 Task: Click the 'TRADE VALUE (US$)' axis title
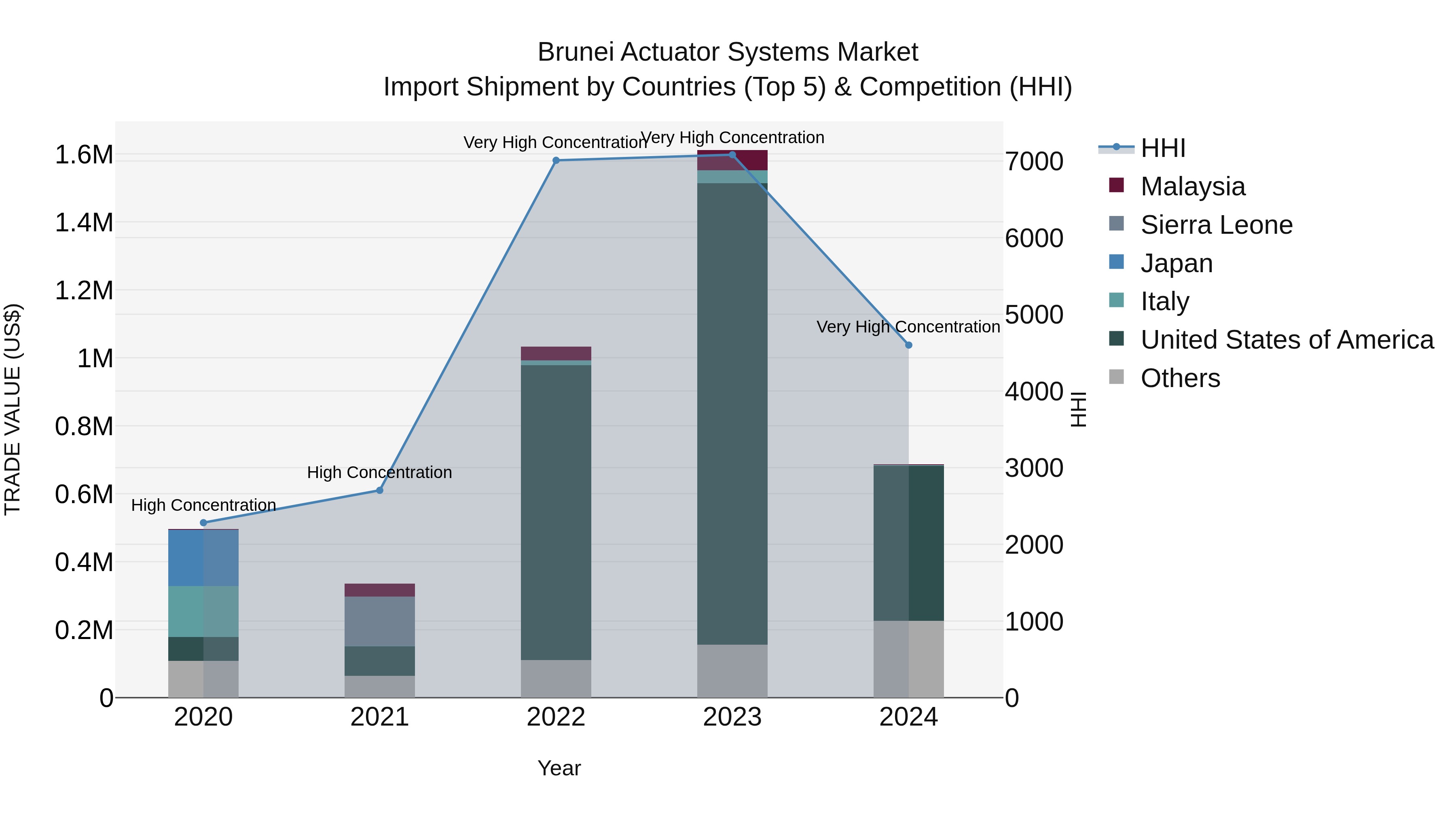coord(13,409)
